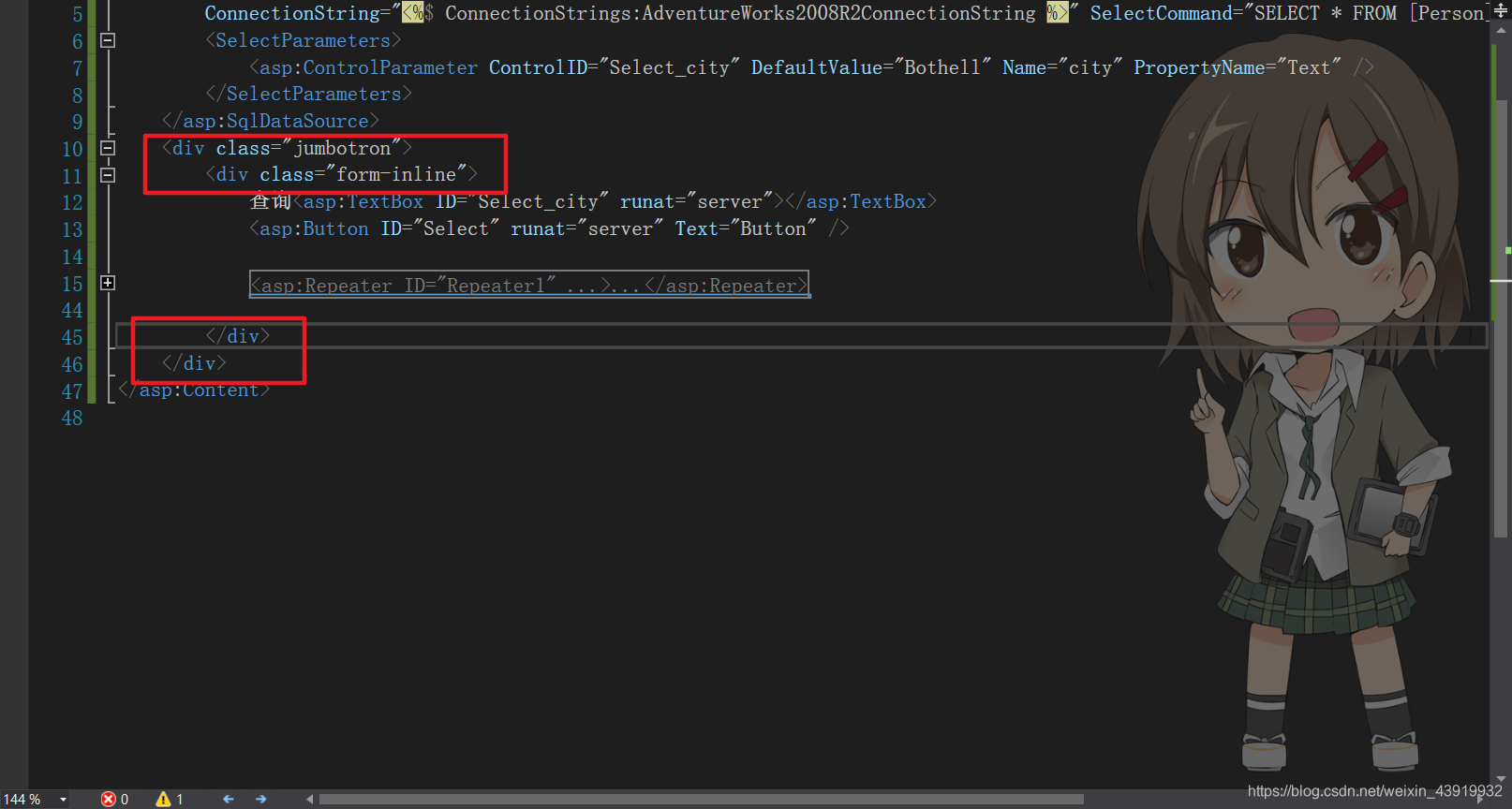Click the collapsed asp:Repeater Repeater1 block
Screen dimensions: 1512x809
[529, 285]
